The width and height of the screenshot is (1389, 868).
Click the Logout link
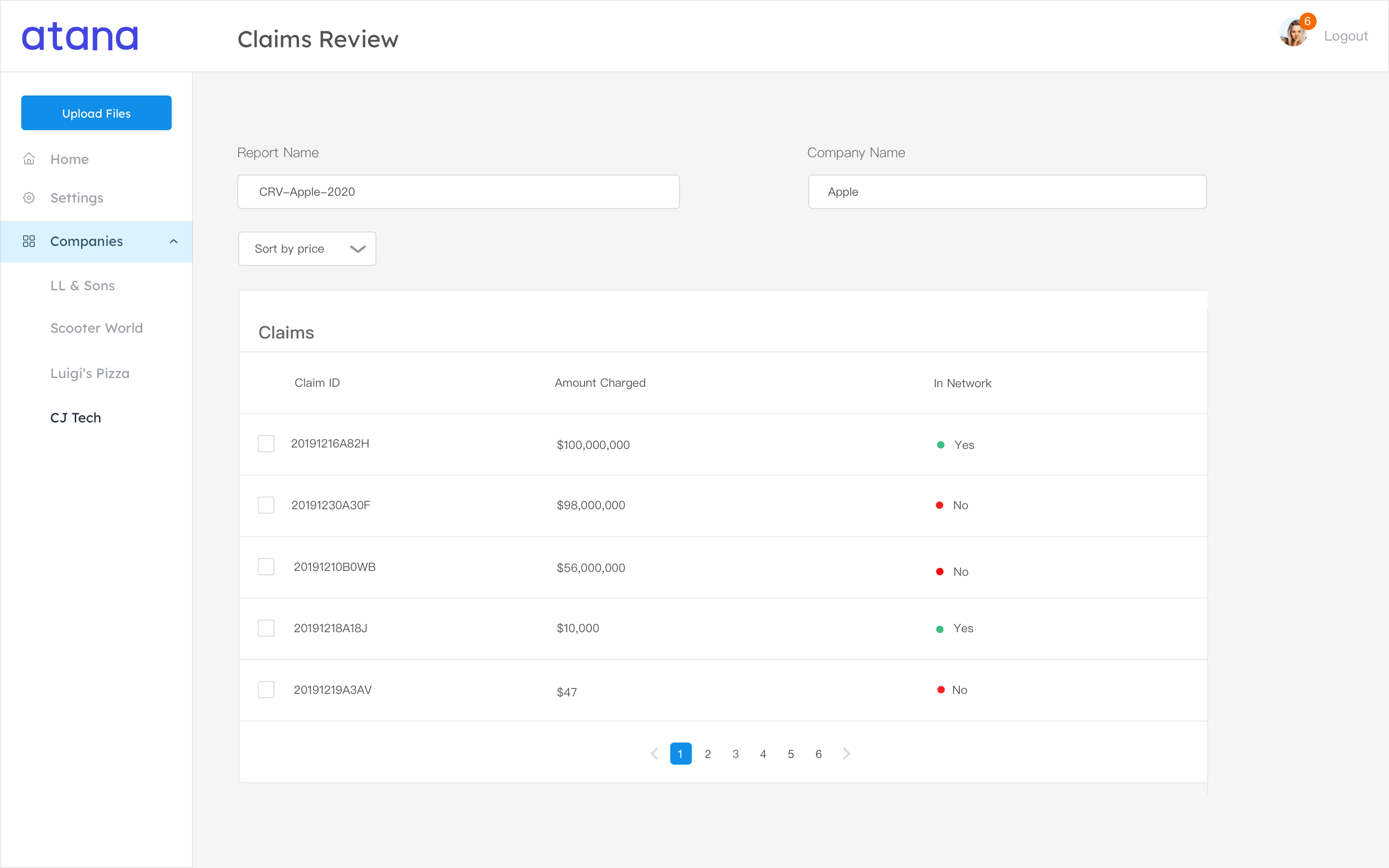click(x=1346, y=36)
